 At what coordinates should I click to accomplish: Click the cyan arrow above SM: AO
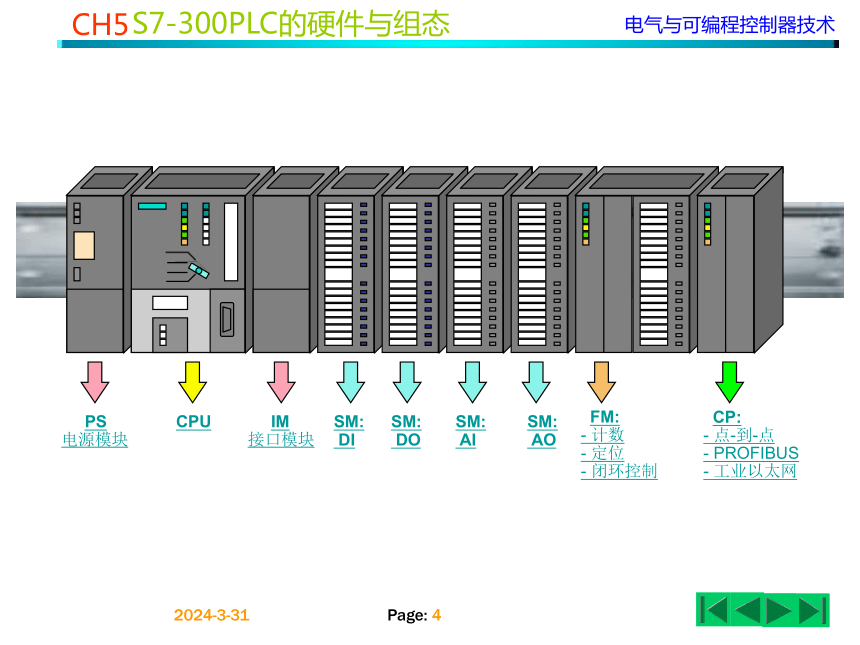pyautogui.click(x=536, y=382)
